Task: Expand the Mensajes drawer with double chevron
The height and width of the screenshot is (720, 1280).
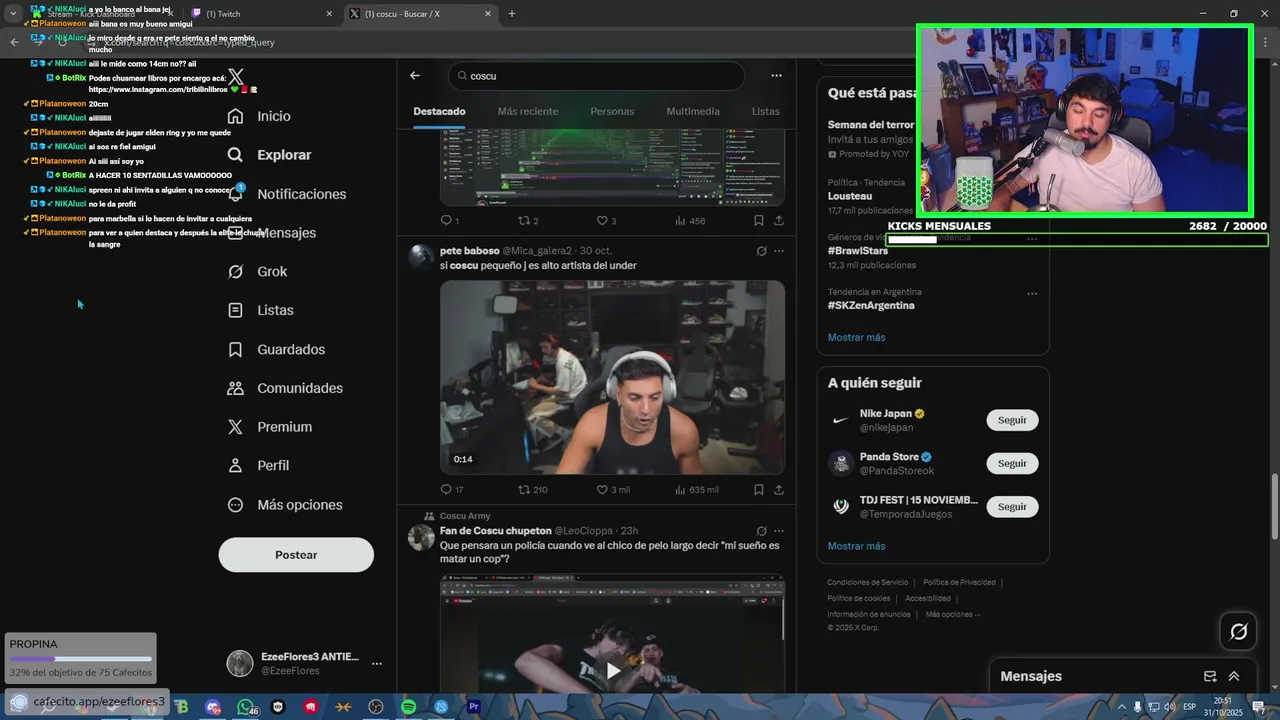Action: pos(1234,677)
